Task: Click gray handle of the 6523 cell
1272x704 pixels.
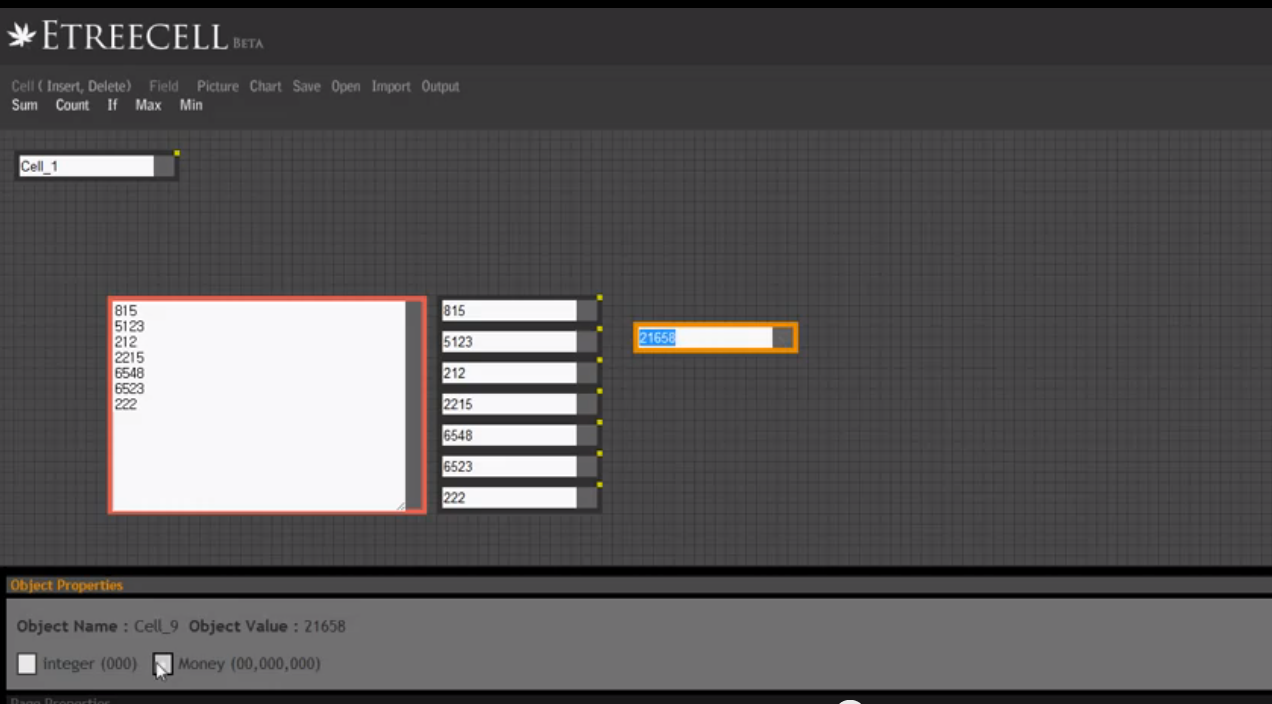Action: tap(587, 466)
